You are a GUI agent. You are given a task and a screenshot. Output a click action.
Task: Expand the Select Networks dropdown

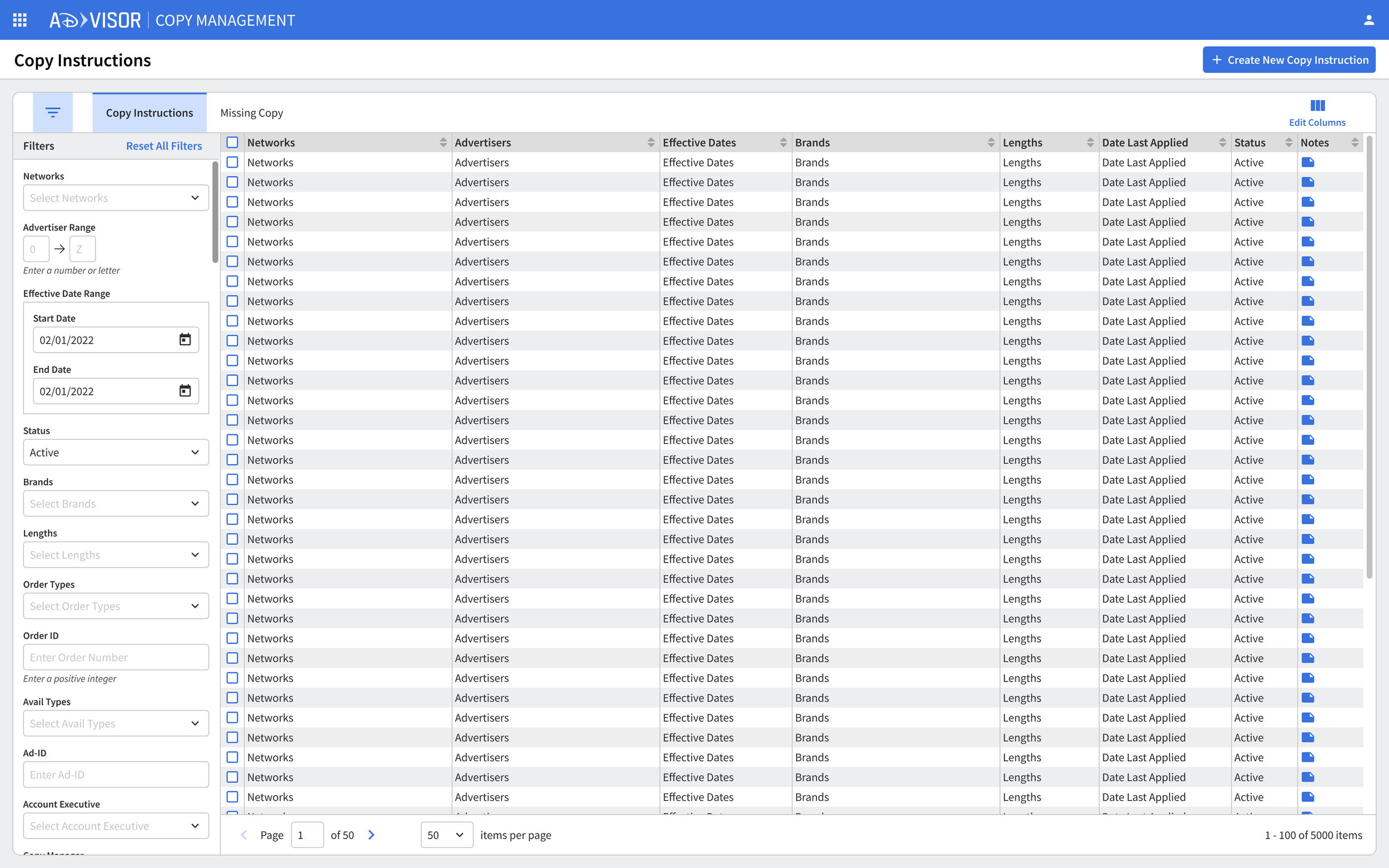pos(116,198)
